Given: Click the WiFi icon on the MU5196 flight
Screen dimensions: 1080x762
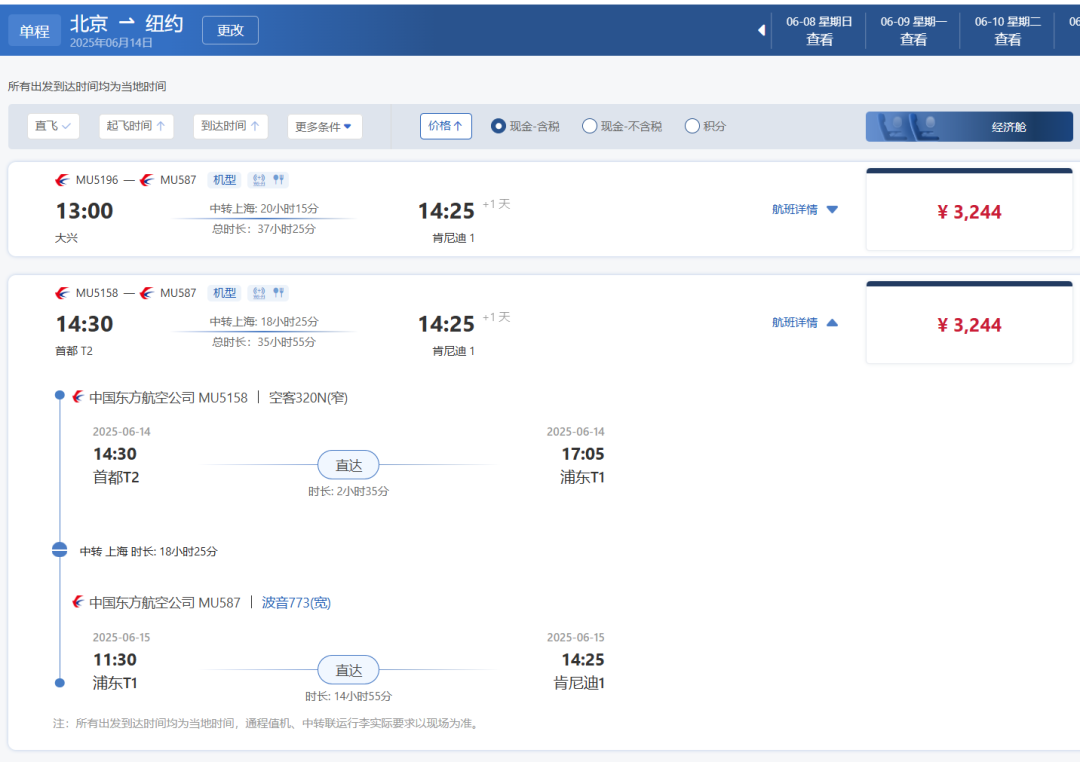Looking at the screenshot, I should pyautogui.click(x=259, y=180).
